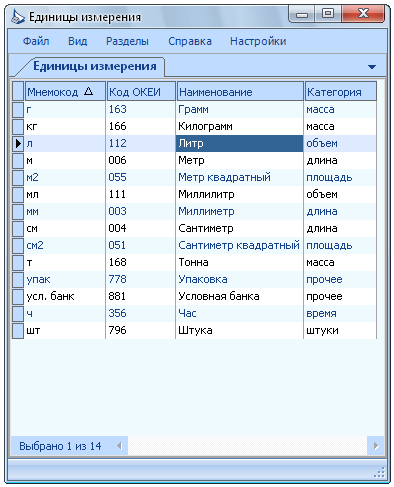Select the Миллилитр name cell
The image size is (394, 487).
click(x=240, y=195)
